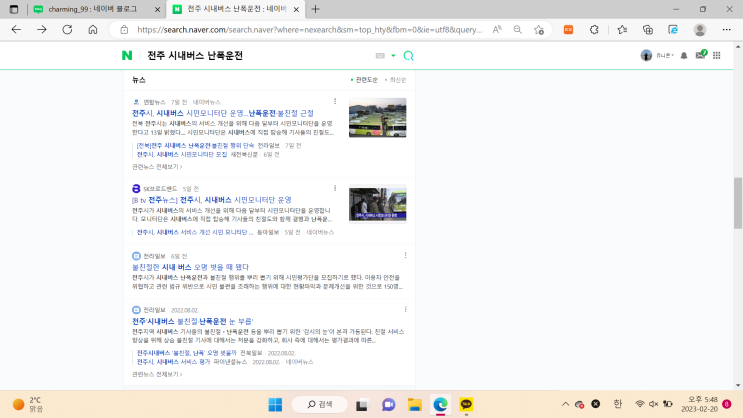Toggle Korean input mode 한 indicator
Screen dimensions: 743x418
[617, 404]
